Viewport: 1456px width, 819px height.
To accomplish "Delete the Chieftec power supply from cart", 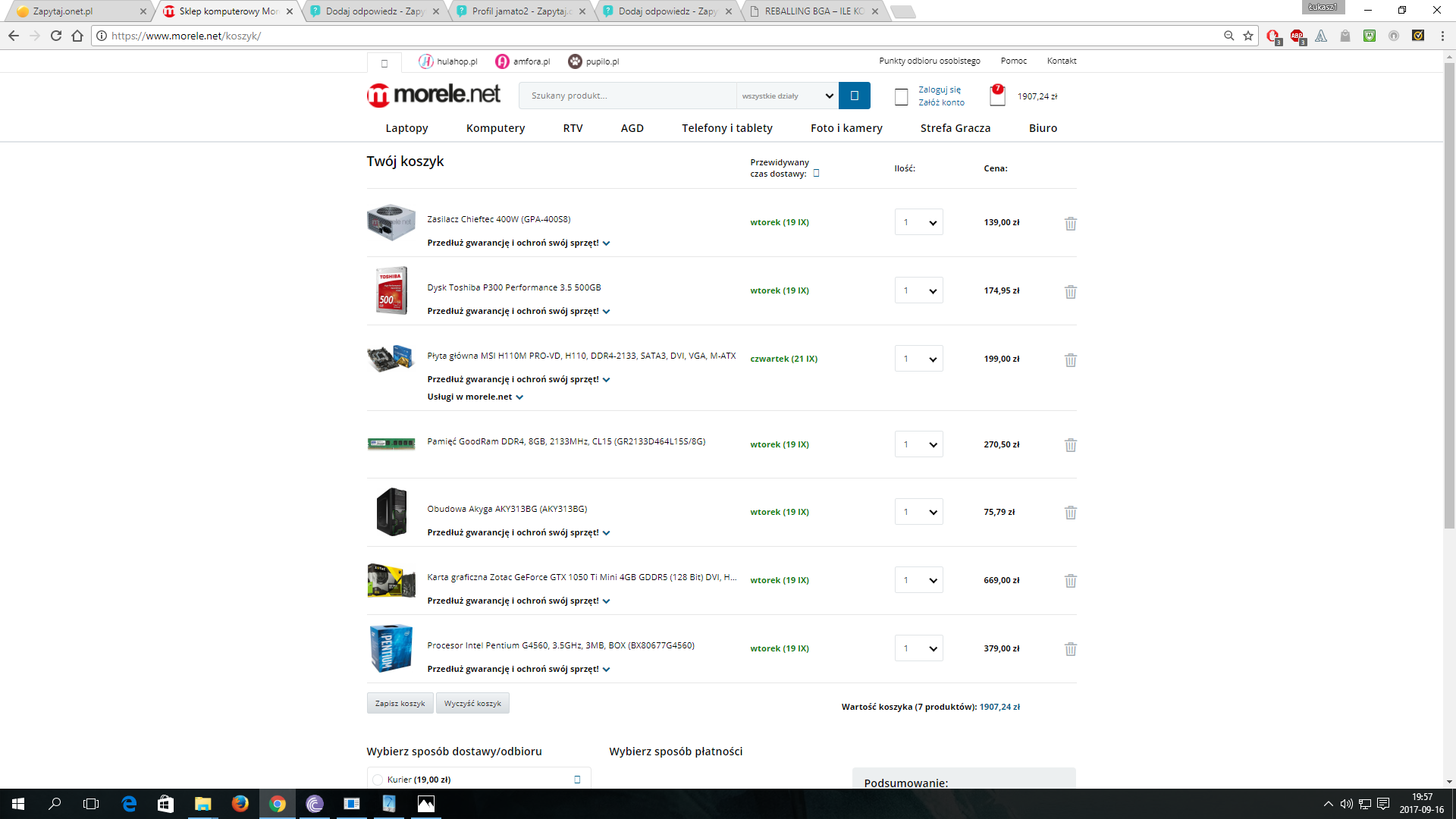I will 1070,223.
